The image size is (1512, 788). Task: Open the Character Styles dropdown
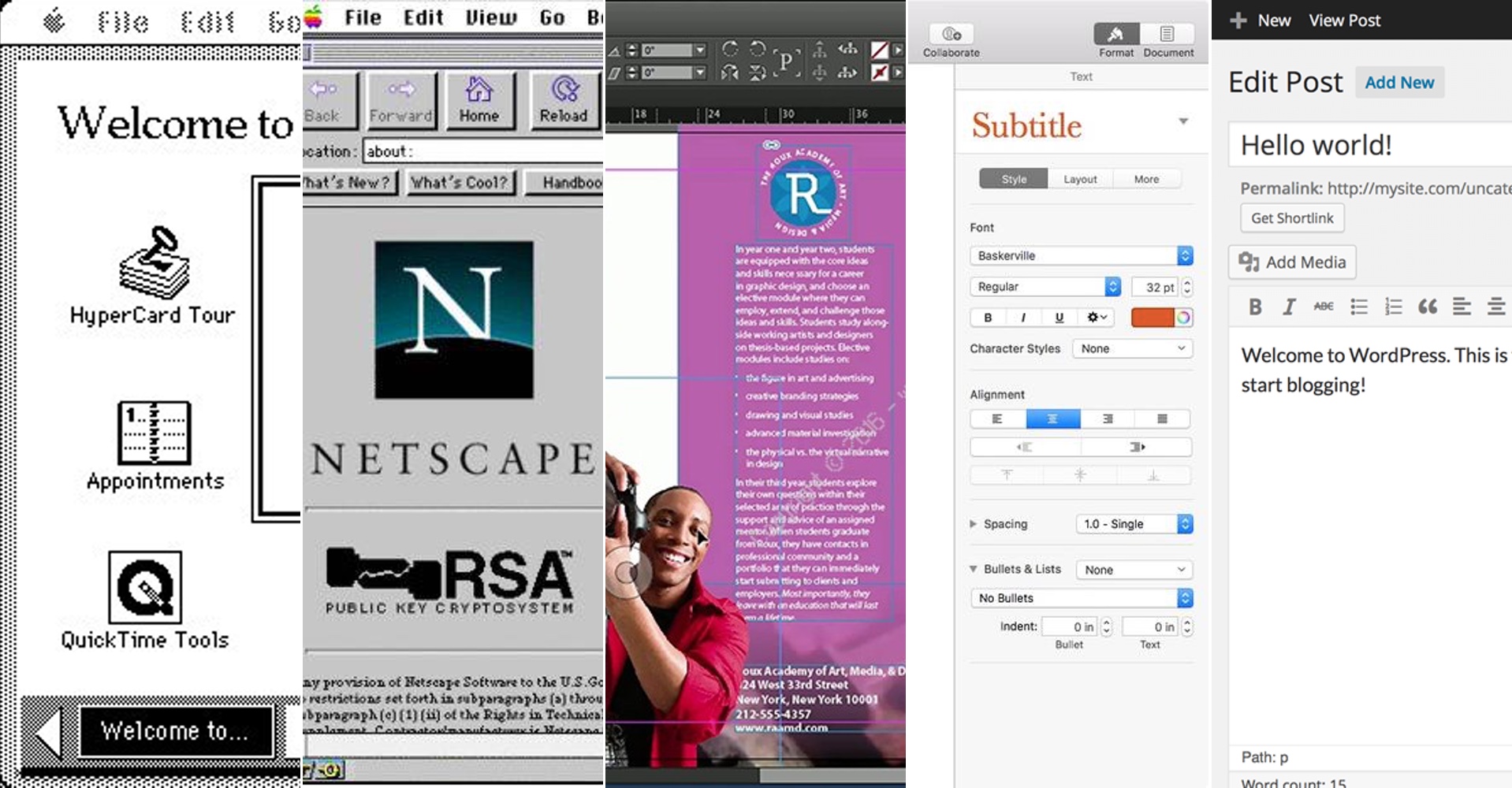[x=1131, y=348]
